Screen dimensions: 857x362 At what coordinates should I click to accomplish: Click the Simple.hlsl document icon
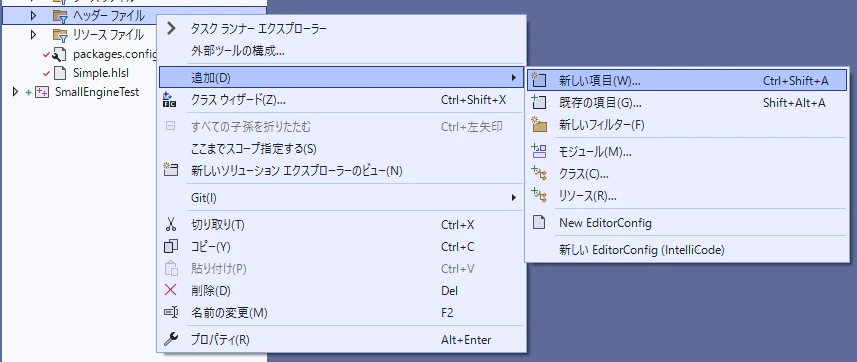[59, 73]
